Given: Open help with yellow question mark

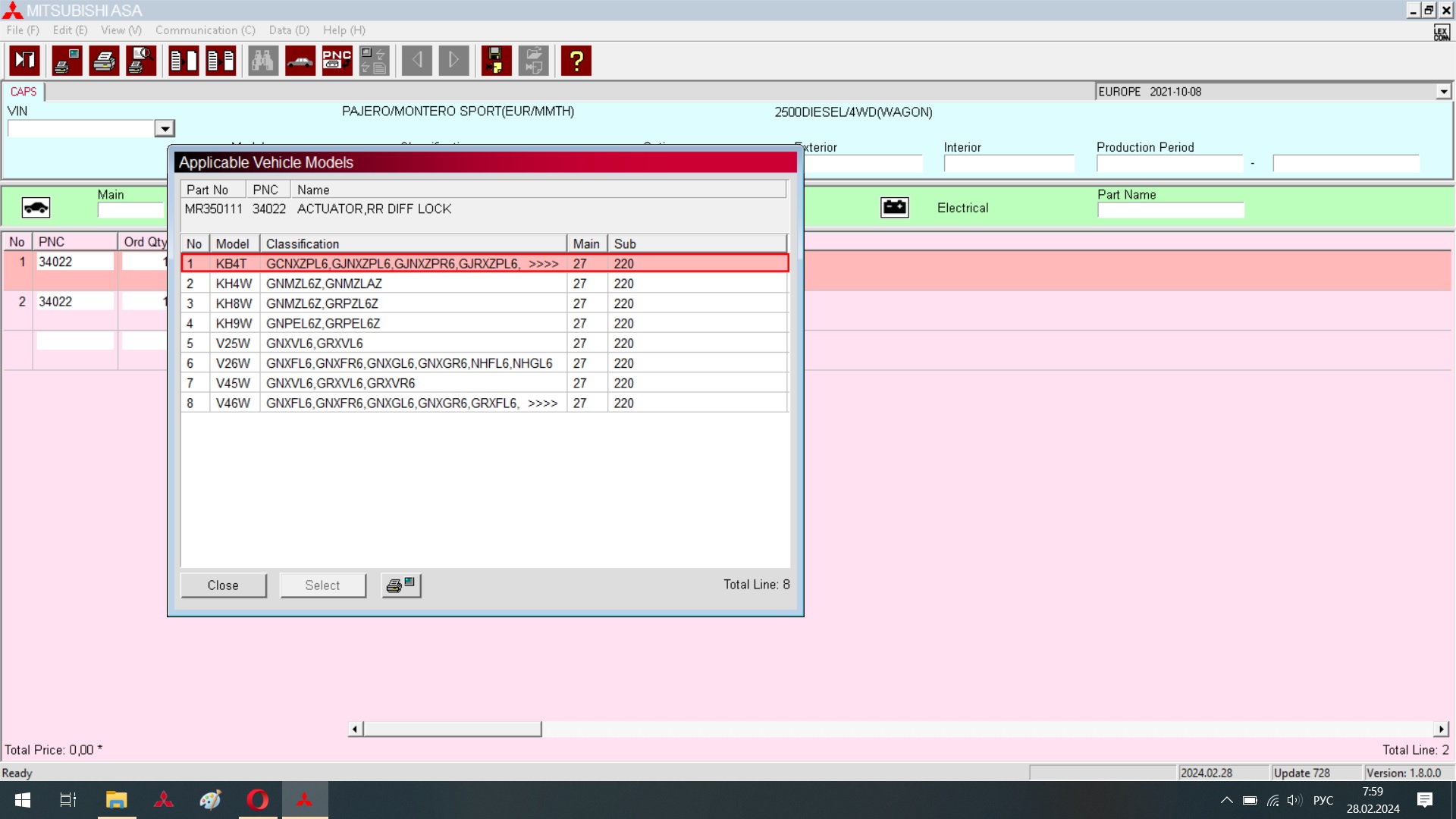Looking at the screenshot, I should click(x=576, y=61).
